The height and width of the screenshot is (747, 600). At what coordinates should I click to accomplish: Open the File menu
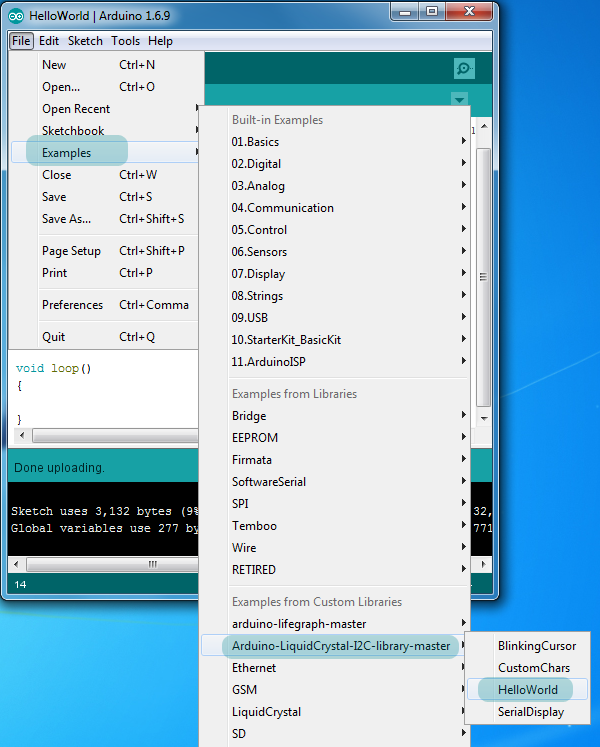click(x=21, y=41)
